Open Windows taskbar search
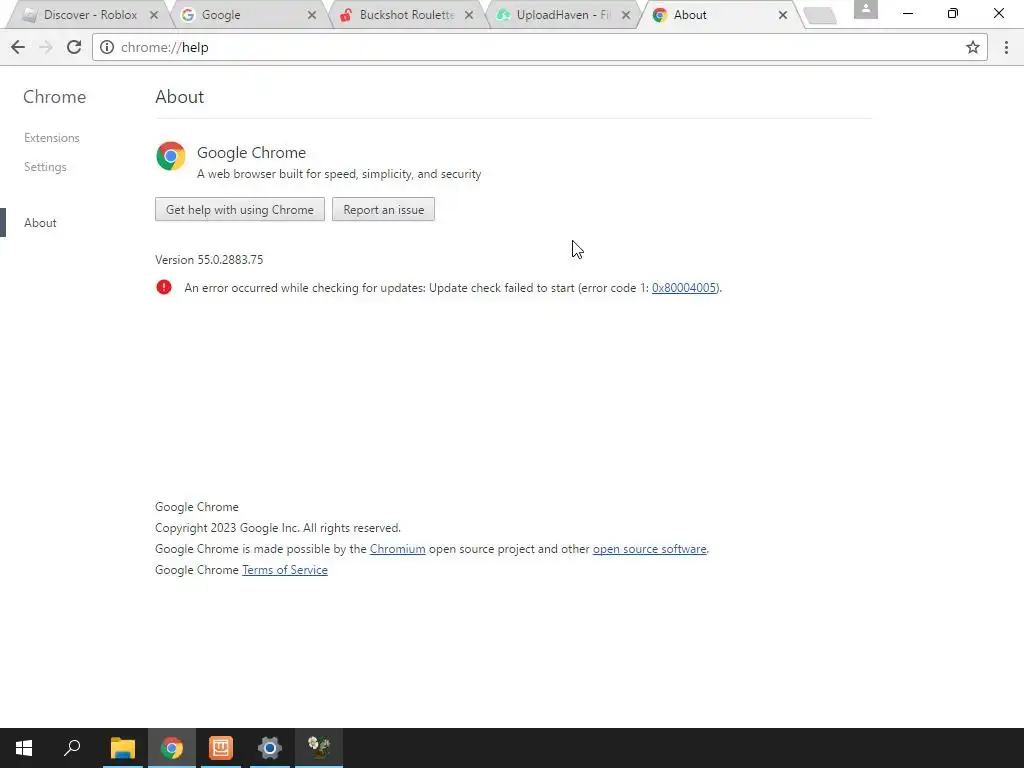This screenshot has width=1024, height=768. (72, 748)
